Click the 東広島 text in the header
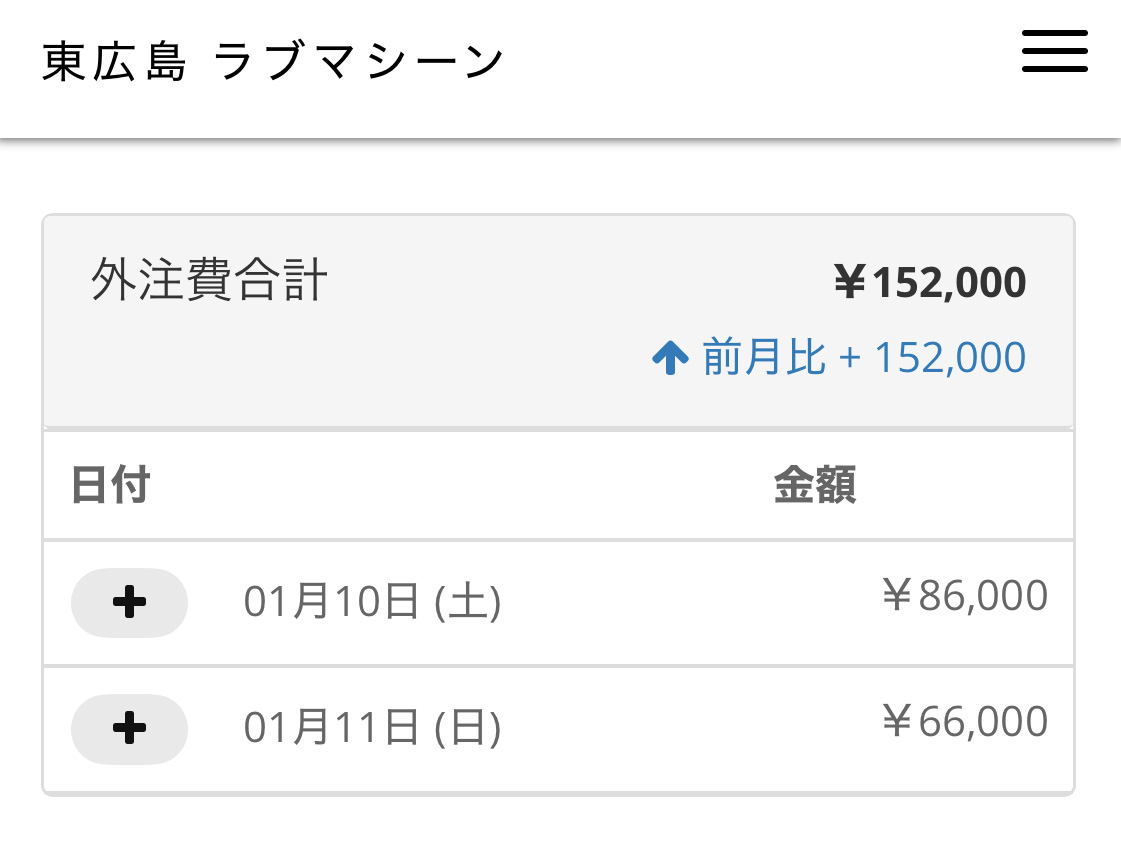The width and height of the screenshot is (1121, 851). tap(115, 63)
